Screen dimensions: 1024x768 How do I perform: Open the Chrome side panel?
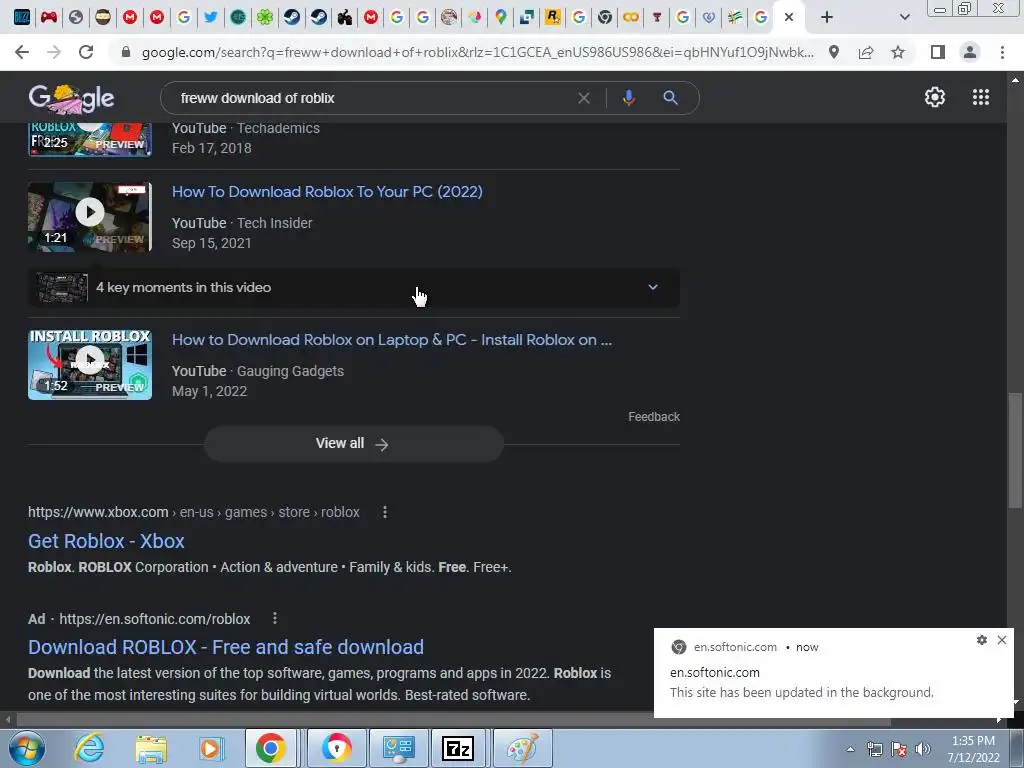pyautogui.click(x=938, y=52)
